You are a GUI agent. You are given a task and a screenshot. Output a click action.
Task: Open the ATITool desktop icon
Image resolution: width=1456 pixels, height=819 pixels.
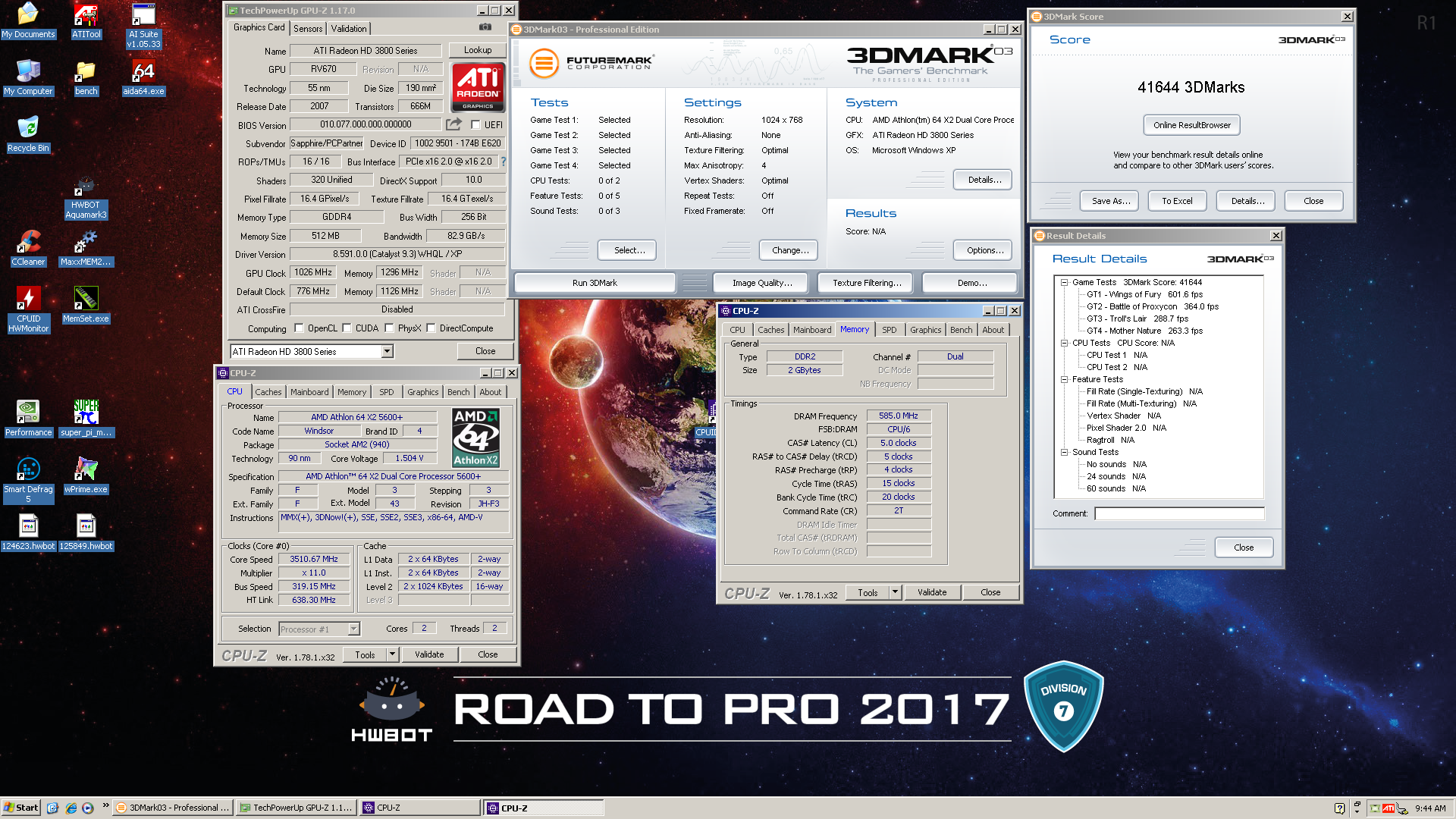click(86, 20)
